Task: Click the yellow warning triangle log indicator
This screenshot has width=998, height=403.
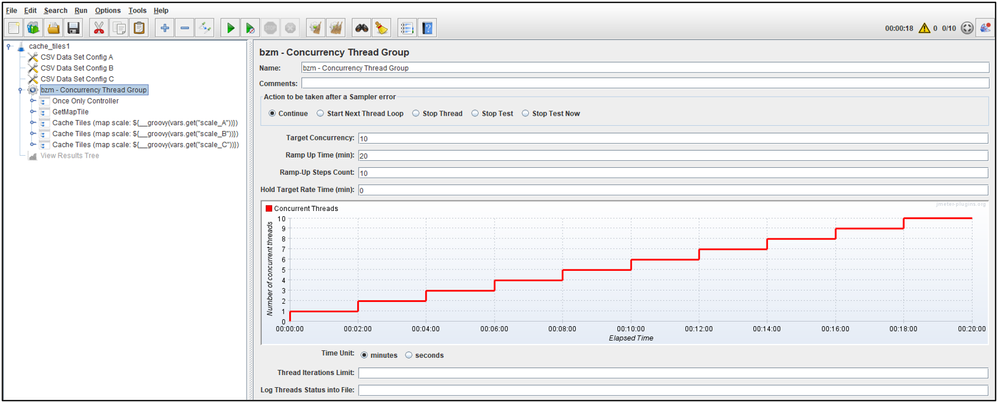Action: (924, 29)
